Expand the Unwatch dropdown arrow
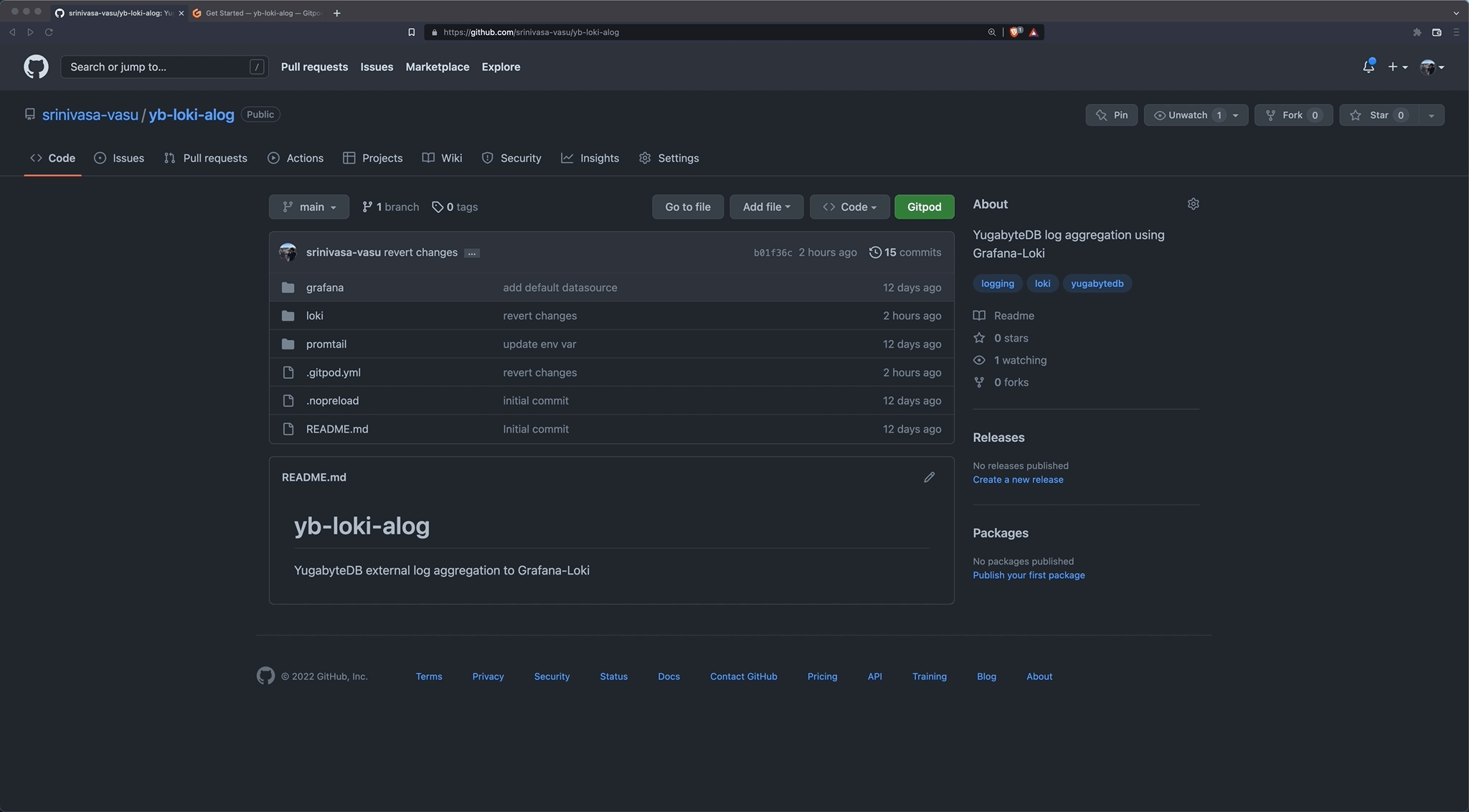The height and width of the screenshot is (812, 1469). [x=1238, y=113]
